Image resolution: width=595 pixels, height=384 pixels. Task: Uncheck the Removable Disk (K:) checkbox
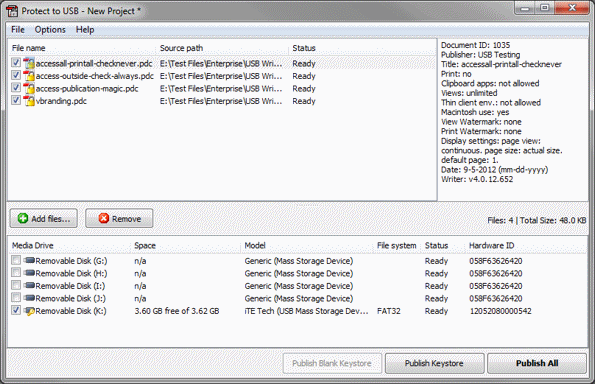(16, 310)
